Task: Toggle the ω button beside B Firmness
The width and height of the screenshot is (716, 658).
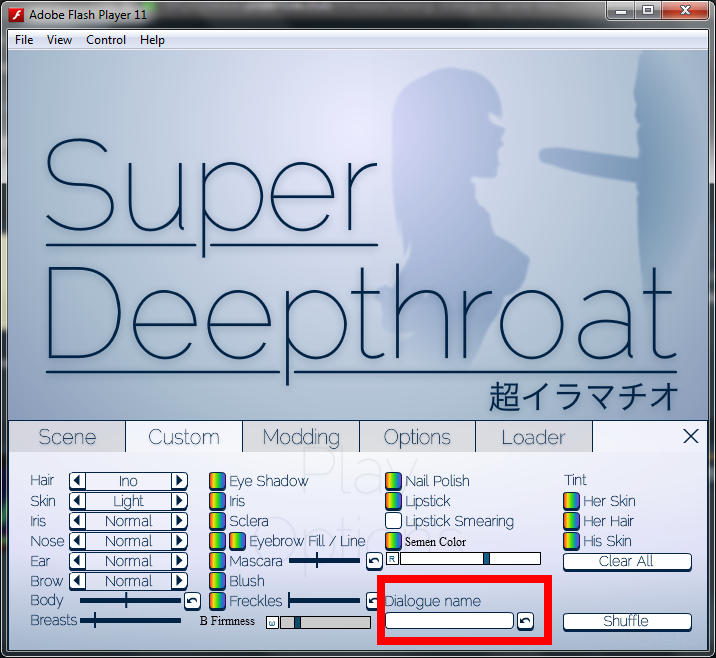Action: pos(272,623)
